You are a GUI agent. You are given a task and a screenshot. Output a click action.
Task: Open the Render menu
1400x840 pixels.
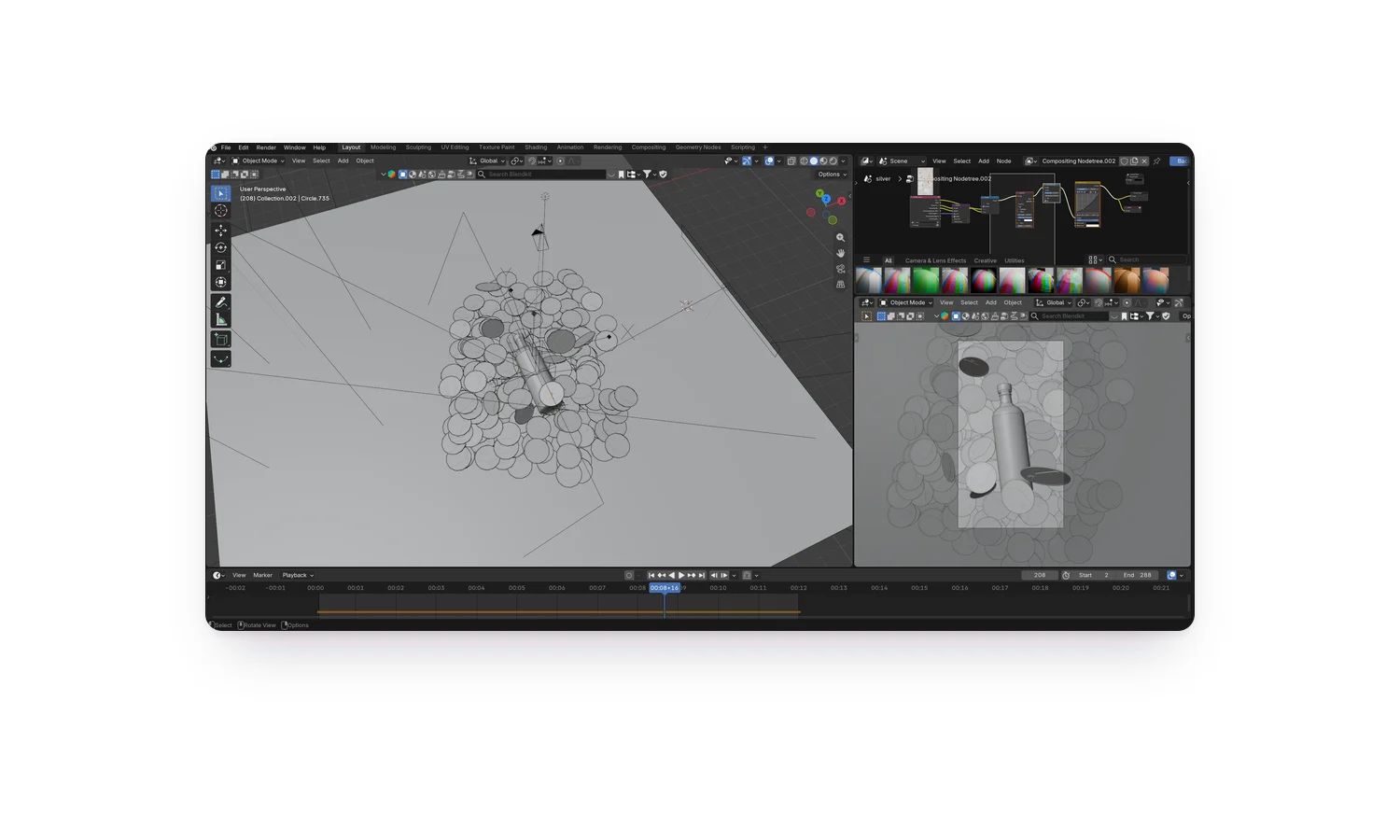266,147
